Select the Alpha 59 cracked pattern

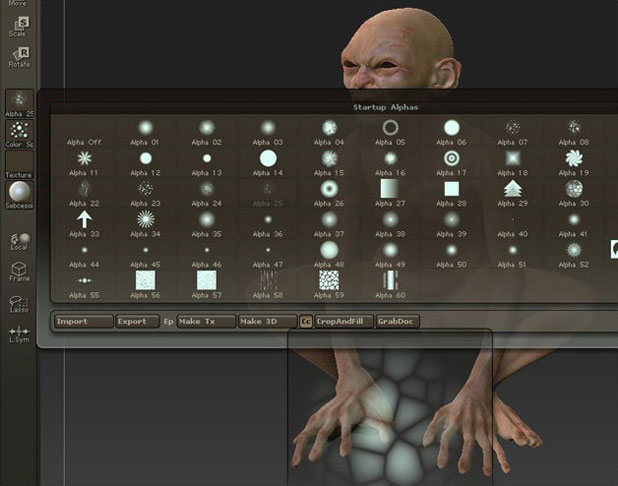tap(329, 286)
